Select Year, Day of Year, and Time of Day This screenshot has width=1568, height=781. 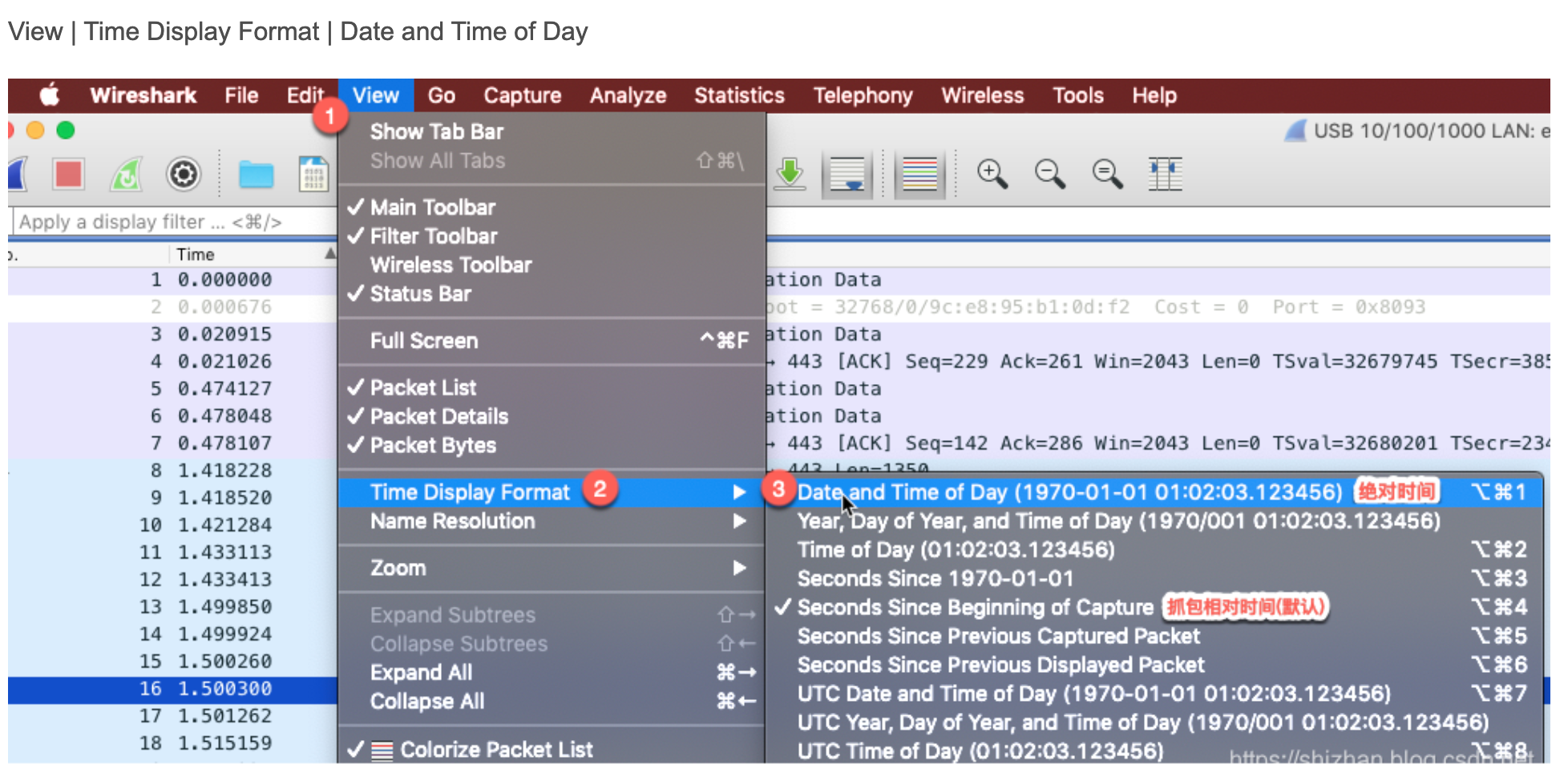point(1154,521)
